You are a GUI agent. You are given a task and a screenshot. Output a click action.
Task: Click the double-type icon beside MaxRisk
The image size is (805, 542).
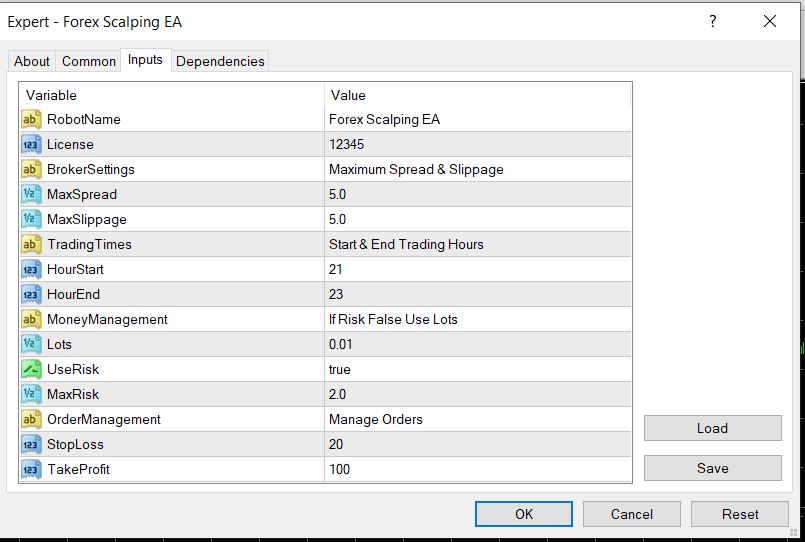pos(31,394)
